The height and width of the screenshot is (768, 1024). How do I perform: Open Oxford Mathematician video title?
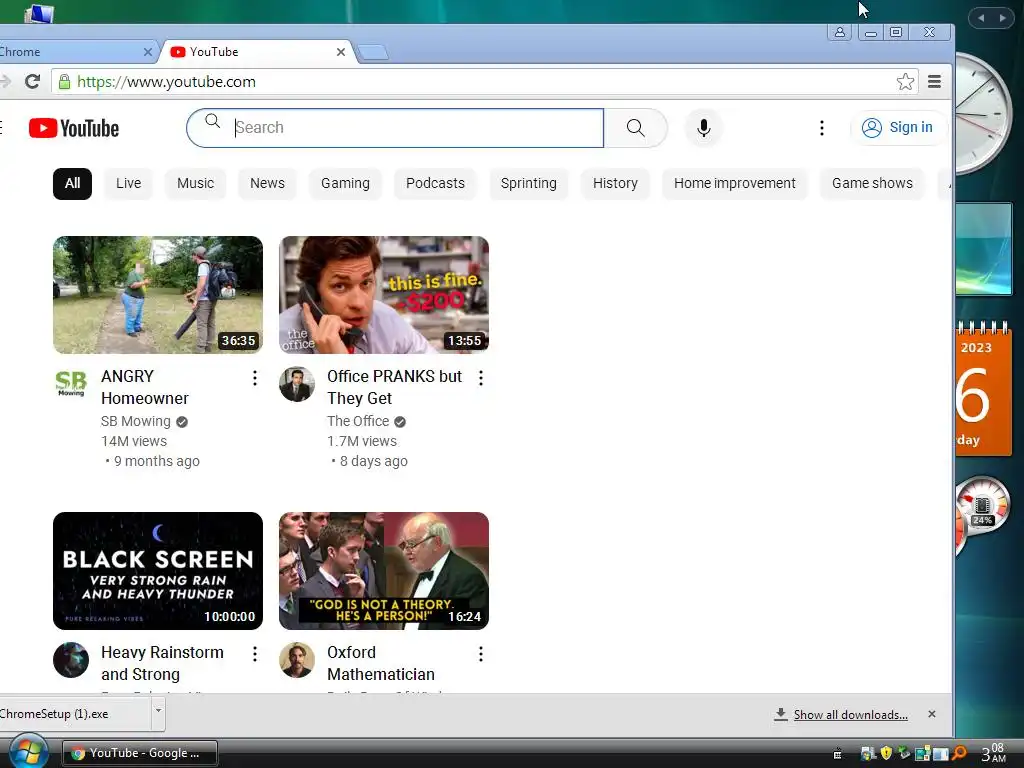pos(381,663)
